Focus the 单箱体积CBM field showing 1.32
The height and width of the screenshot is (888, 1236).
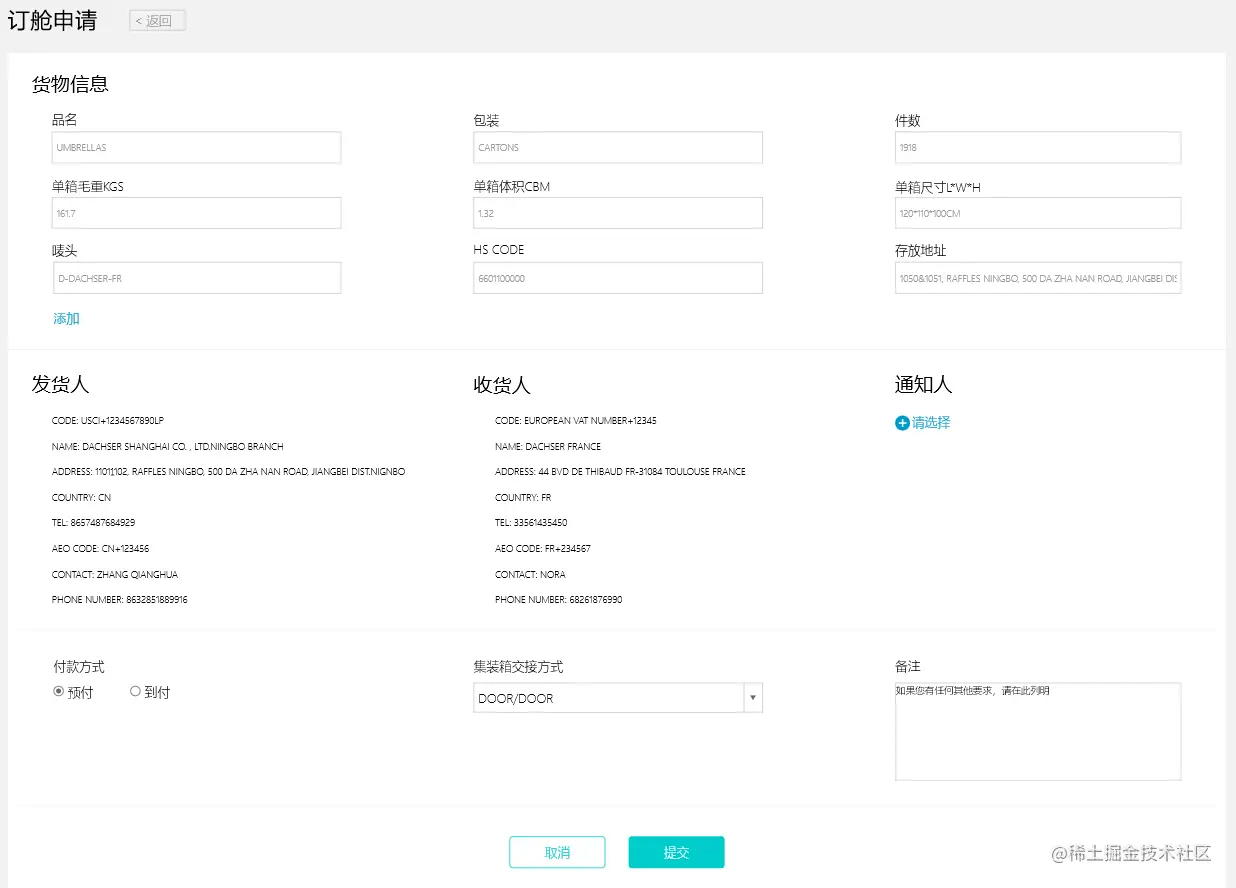click(x=618, y=213)
